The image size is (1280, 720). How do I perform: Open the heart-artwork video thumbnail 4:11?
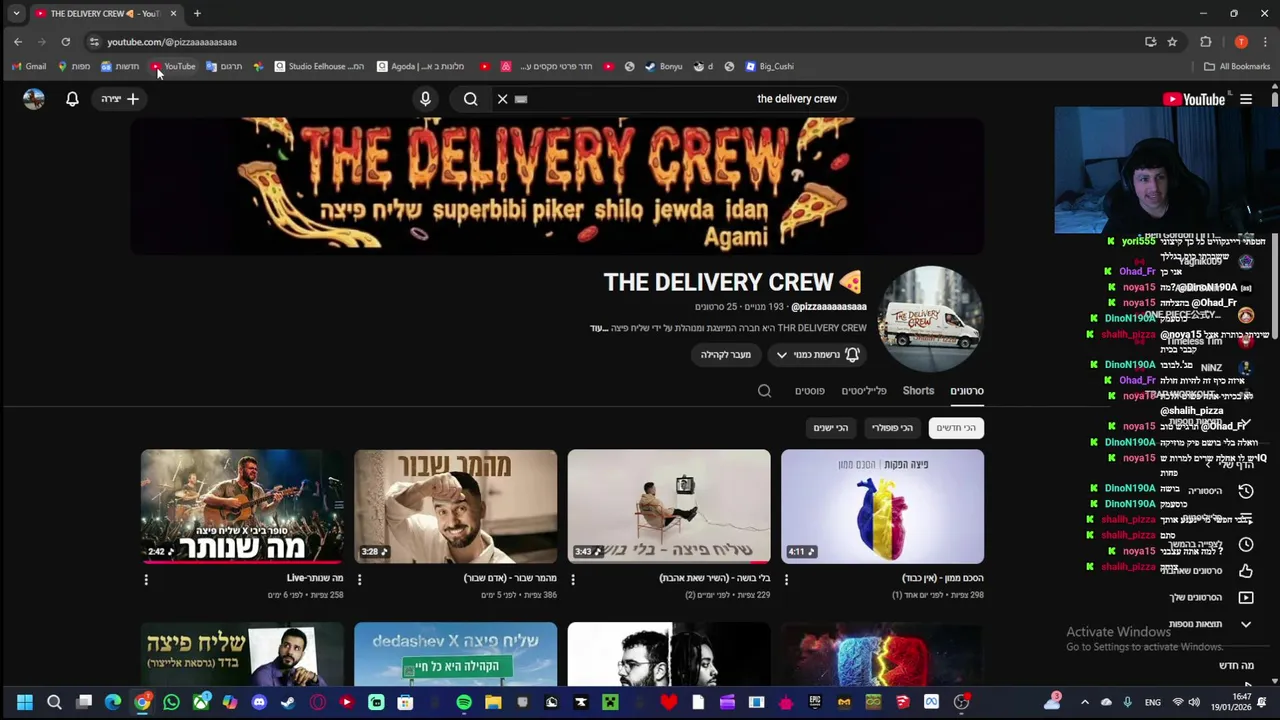click(x=882, y=506)
